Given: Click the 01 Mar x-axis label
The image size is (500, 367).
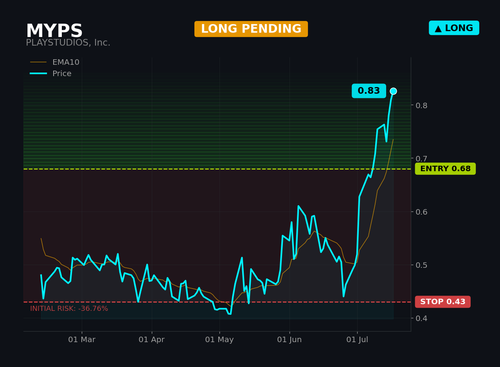Looking at the screenshot, I should tap(82, 340).
